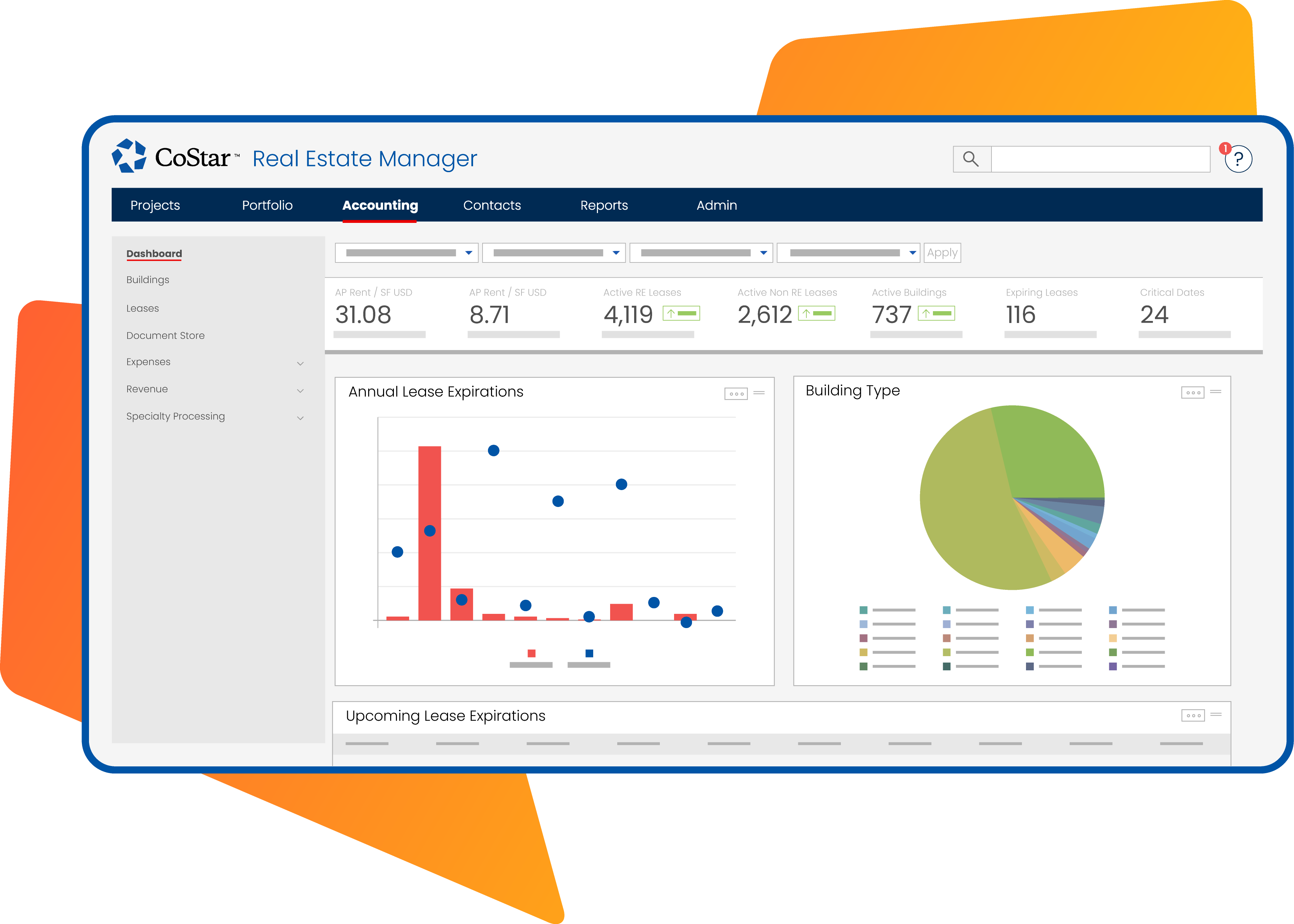1294x924 pixels.
Task: Switch to the Portfolio tab
Action: (267, 205)
